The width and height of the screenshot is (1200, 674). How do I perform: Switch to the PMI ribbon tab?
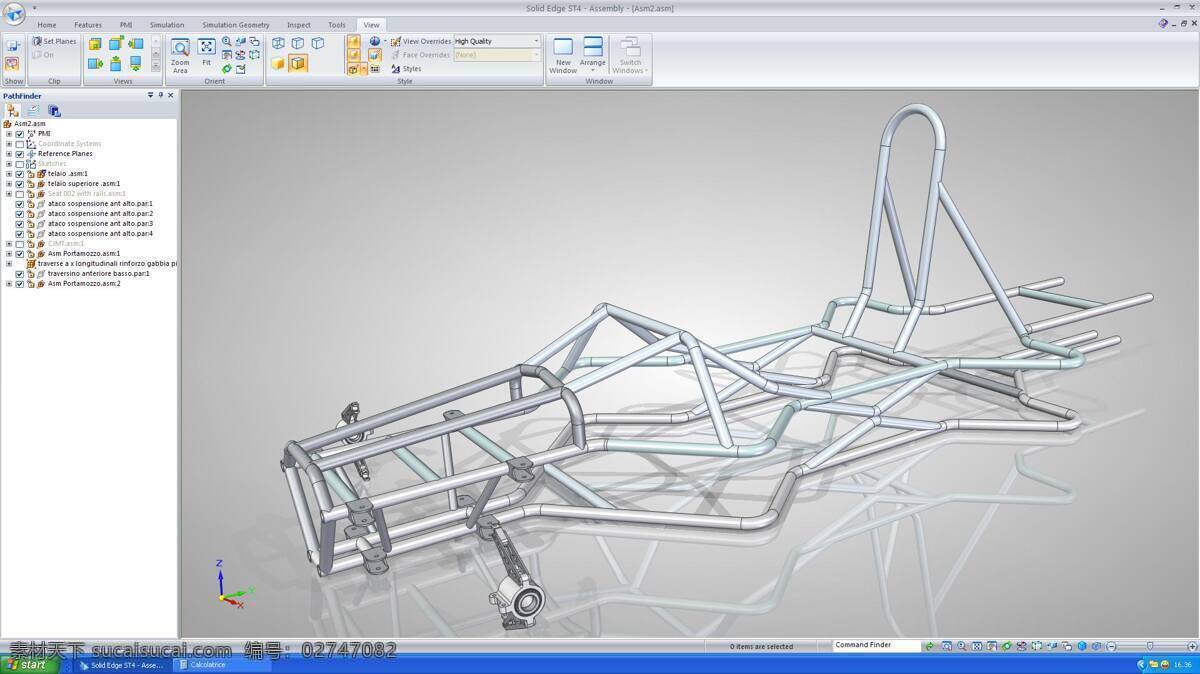pyautogui.click(x=126, y=25)
